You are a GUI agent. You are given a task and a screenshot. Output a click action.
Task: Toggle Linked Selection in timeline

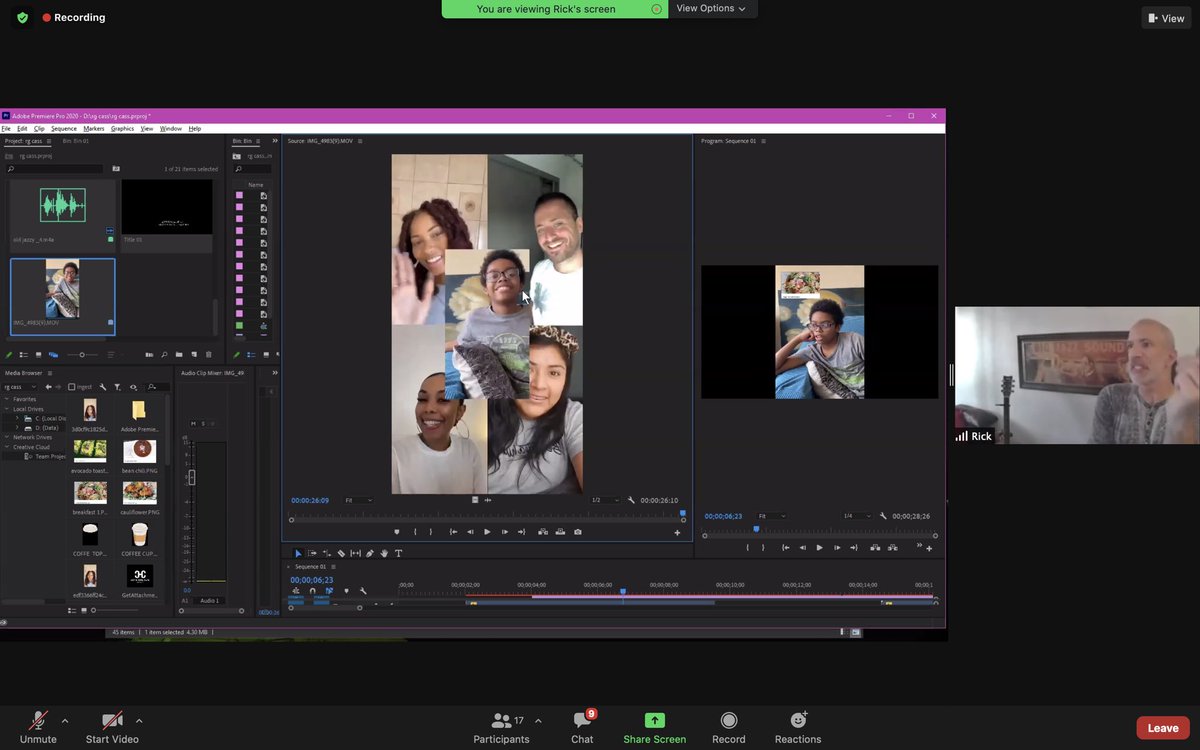pos(329,591)
